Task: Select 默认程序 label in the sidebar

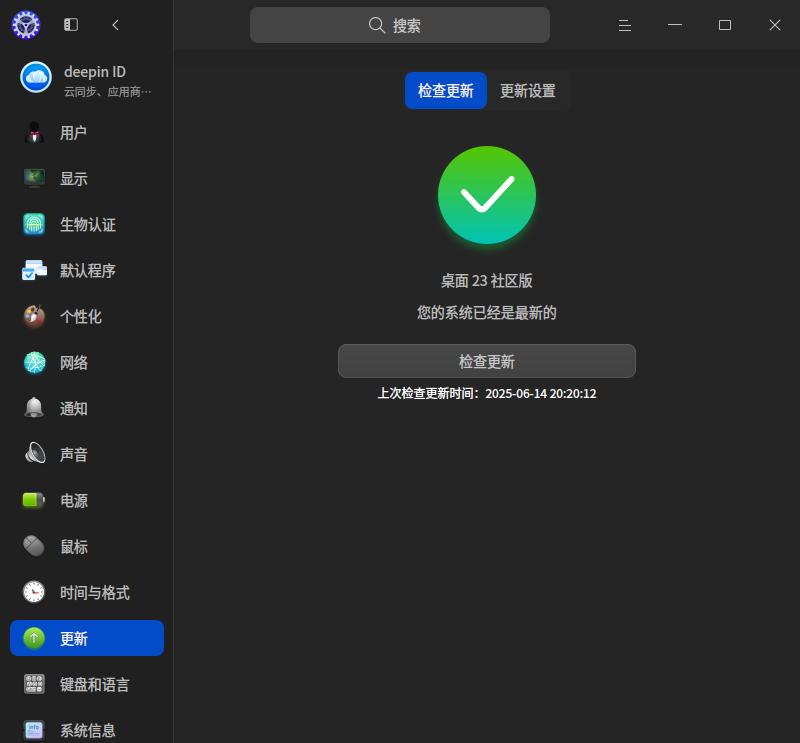Action: [x=88, y=270]
